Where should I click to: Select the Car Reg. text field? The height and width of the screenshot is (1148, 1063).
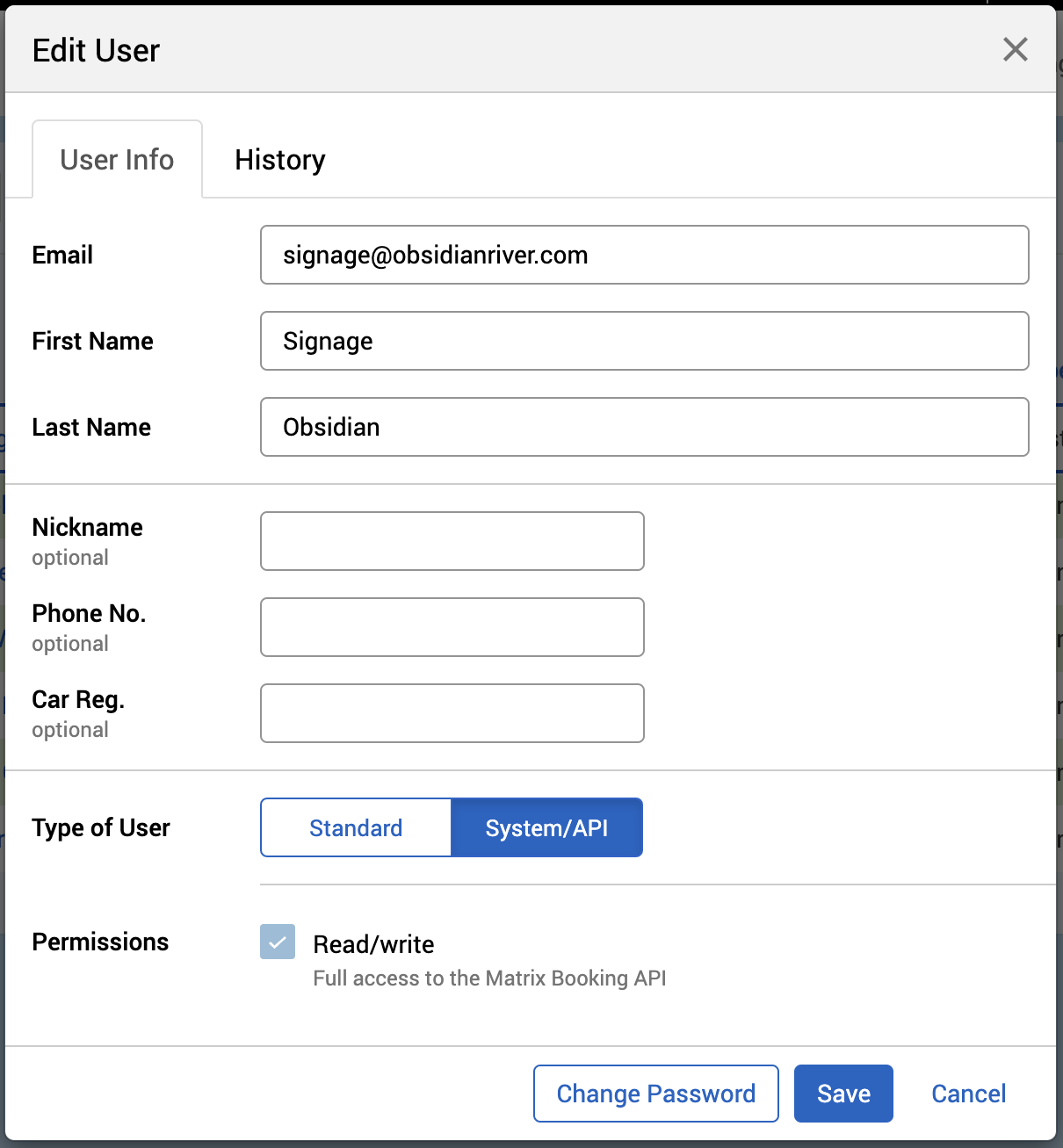click(452, 713)
